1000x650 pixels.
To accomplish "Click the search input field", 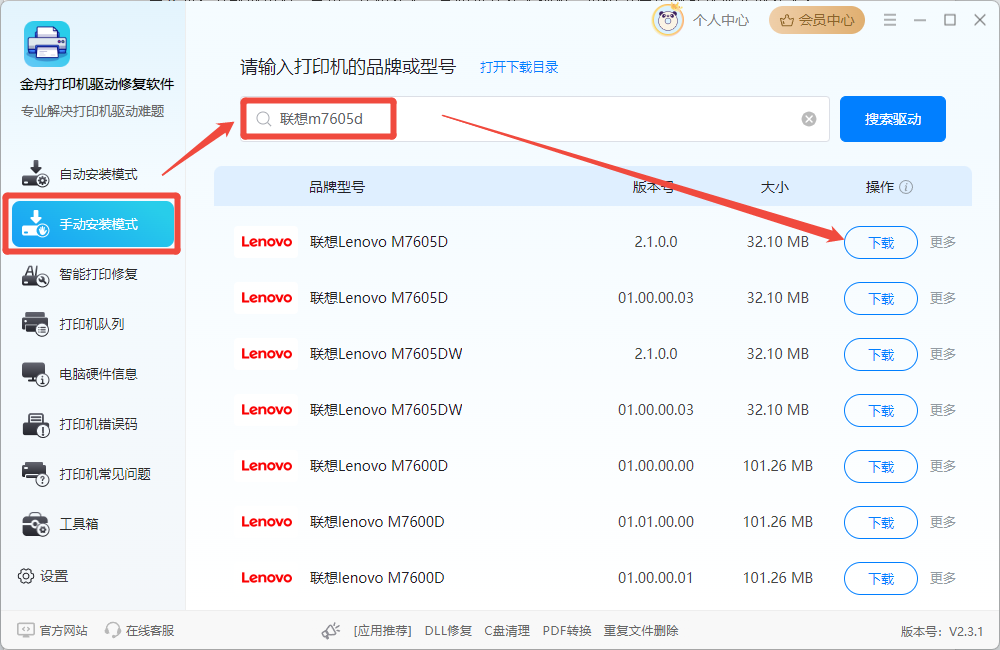I will (534, 119).
